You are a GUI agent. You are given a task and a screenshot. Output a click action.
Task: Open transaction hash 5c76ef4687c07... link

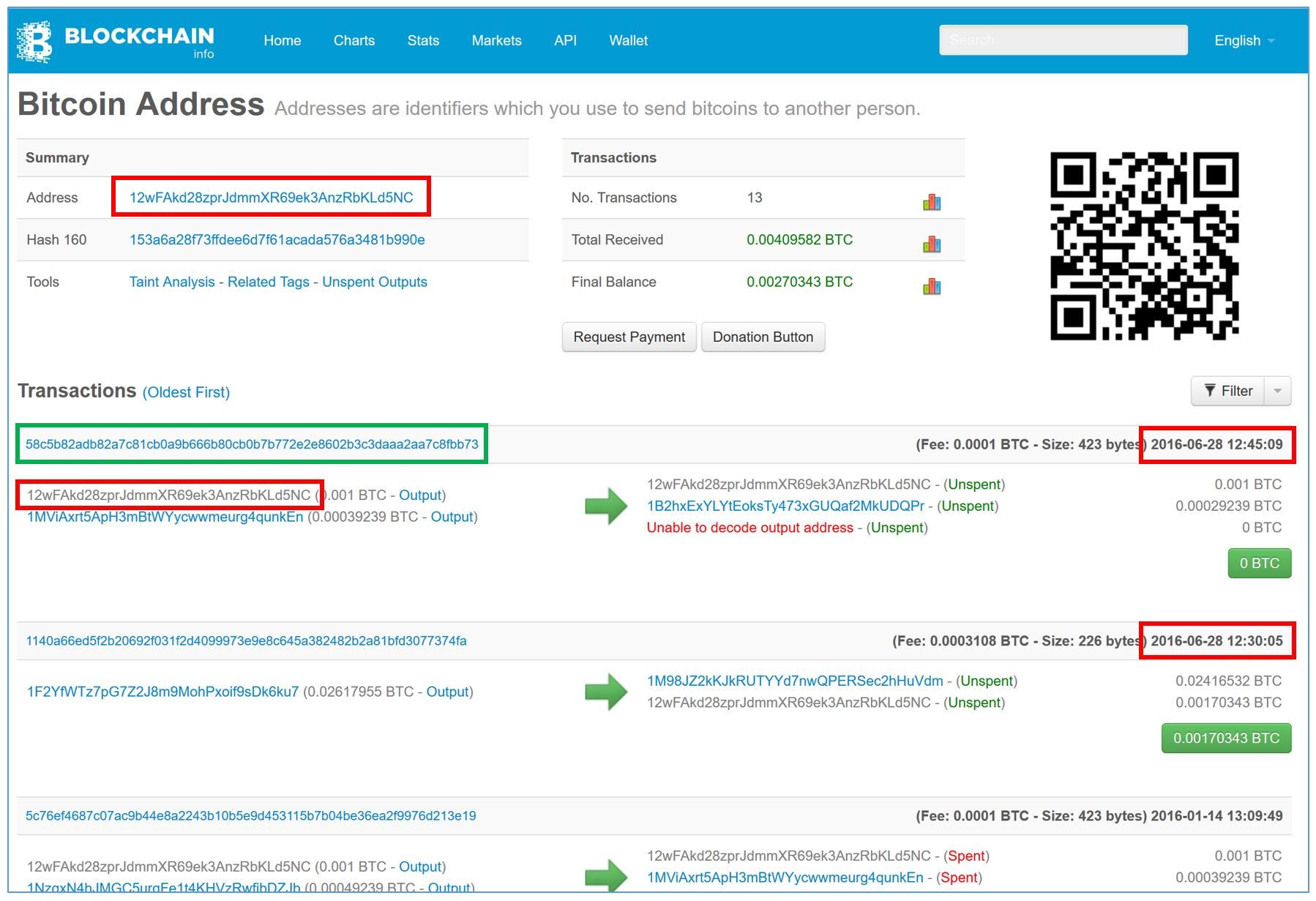(x=251, y=815)
